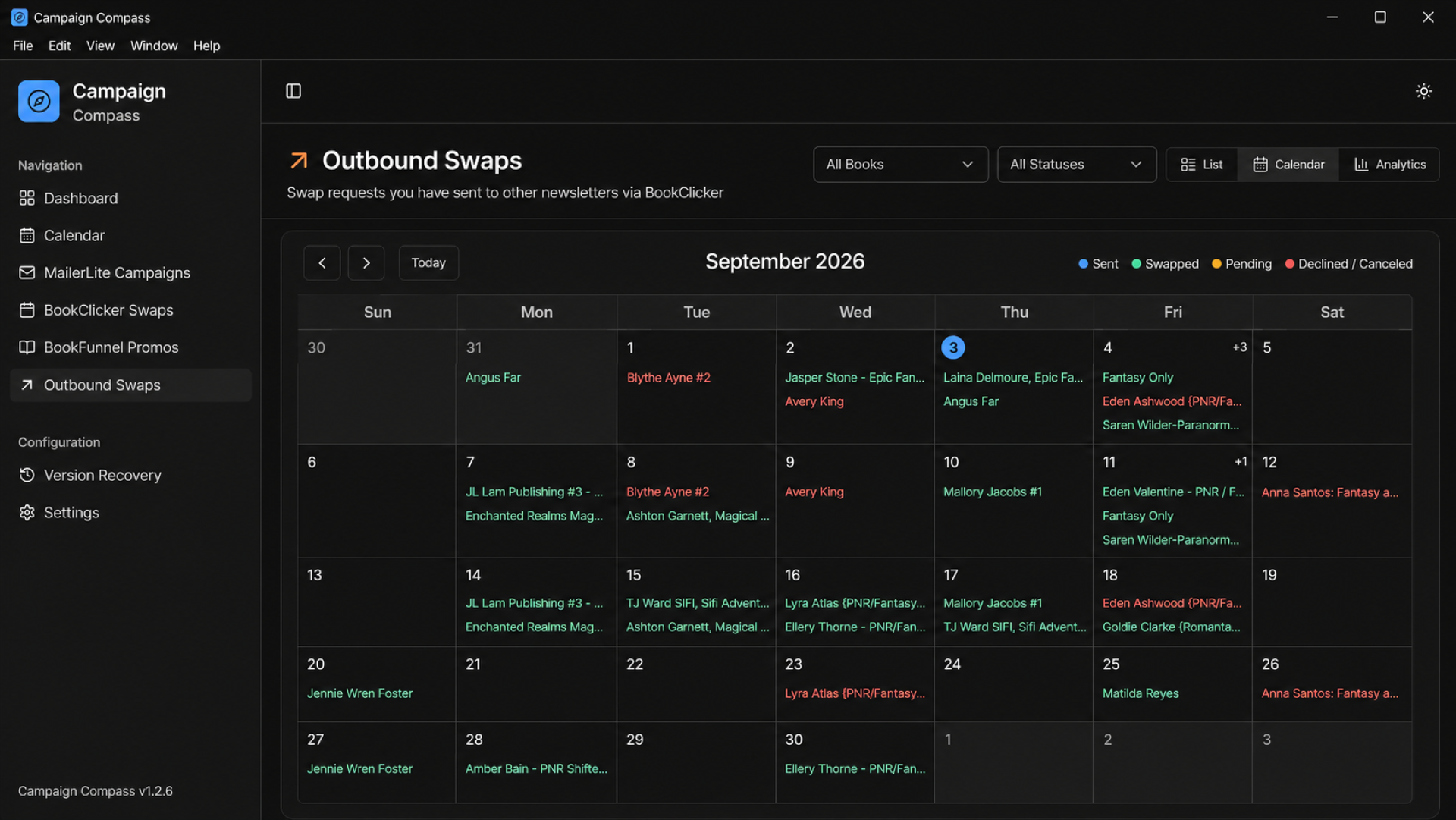The image size is (1456, 820).
Task: Open Anna Santos swap on September 12
Action: [1330, 492]
